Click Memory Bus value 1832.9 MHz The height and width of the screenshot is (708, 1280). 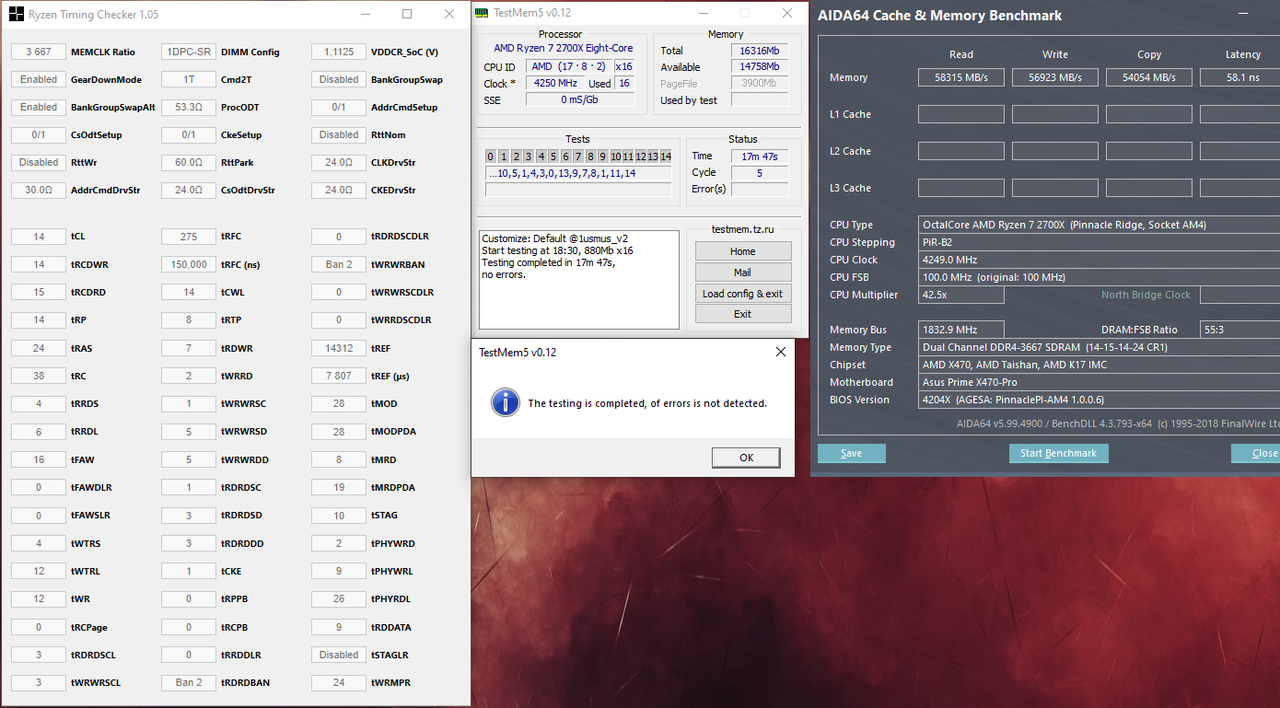(961, 330)
